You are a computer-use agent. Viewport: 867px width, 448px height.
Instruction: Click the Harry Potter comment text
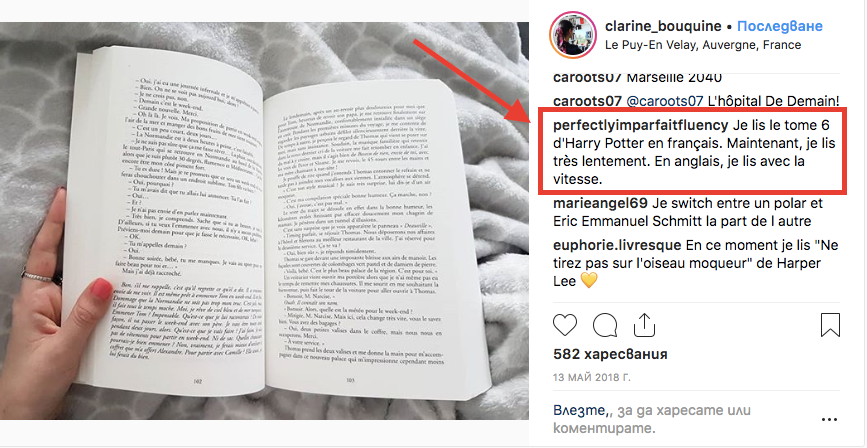pos(694,153)
